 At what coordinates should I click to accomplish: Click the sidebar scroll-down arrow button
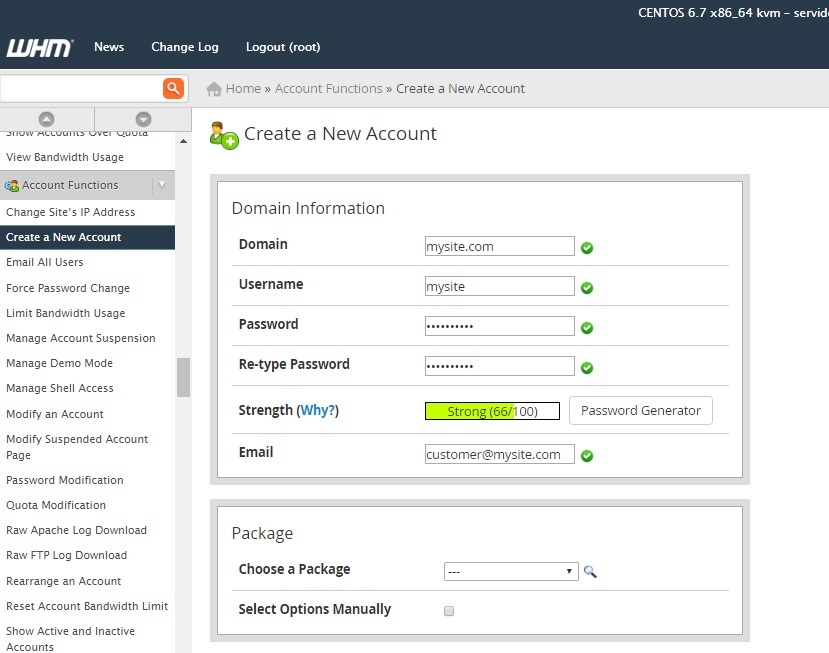(143, 119)
